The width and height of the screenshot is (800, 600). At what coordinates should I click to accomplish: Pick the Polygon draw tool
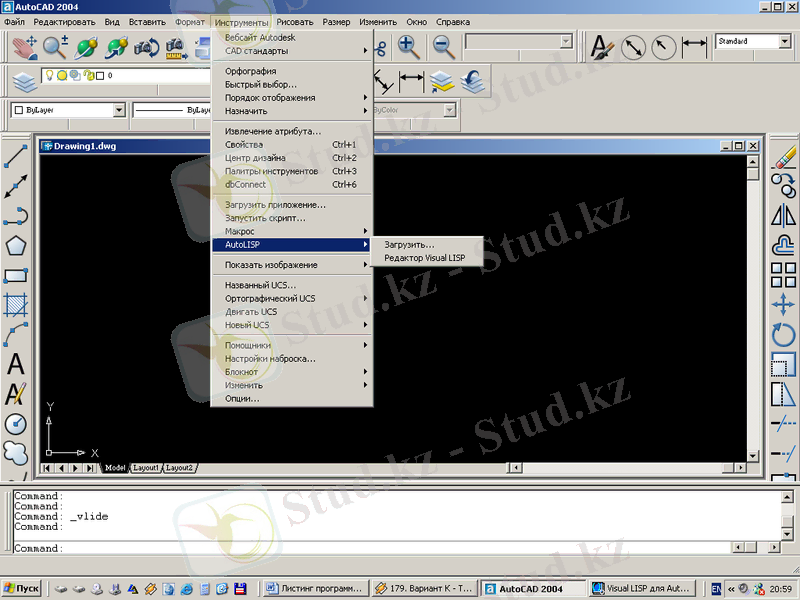pyautogui.click(x=15, y=245)
